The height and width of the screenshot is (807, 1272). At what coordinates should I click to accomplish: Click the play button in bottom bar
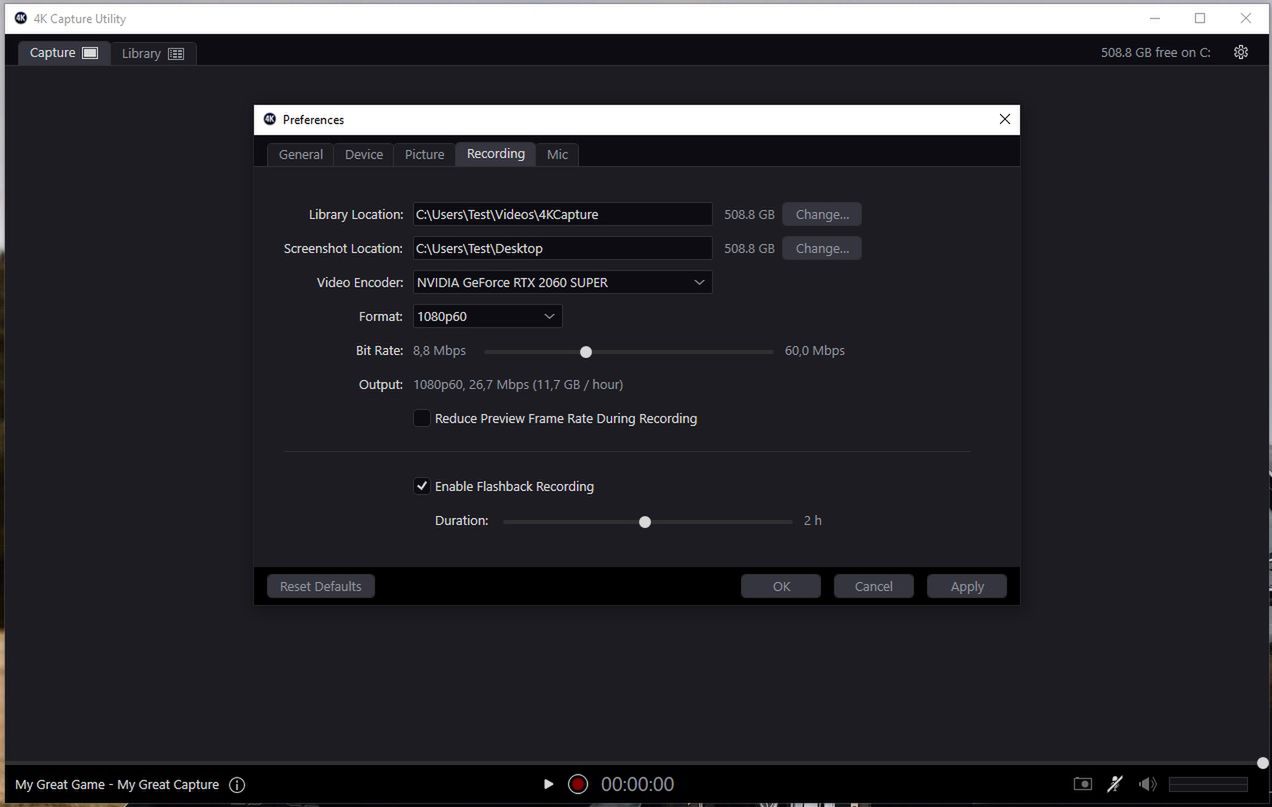(548, 784)
